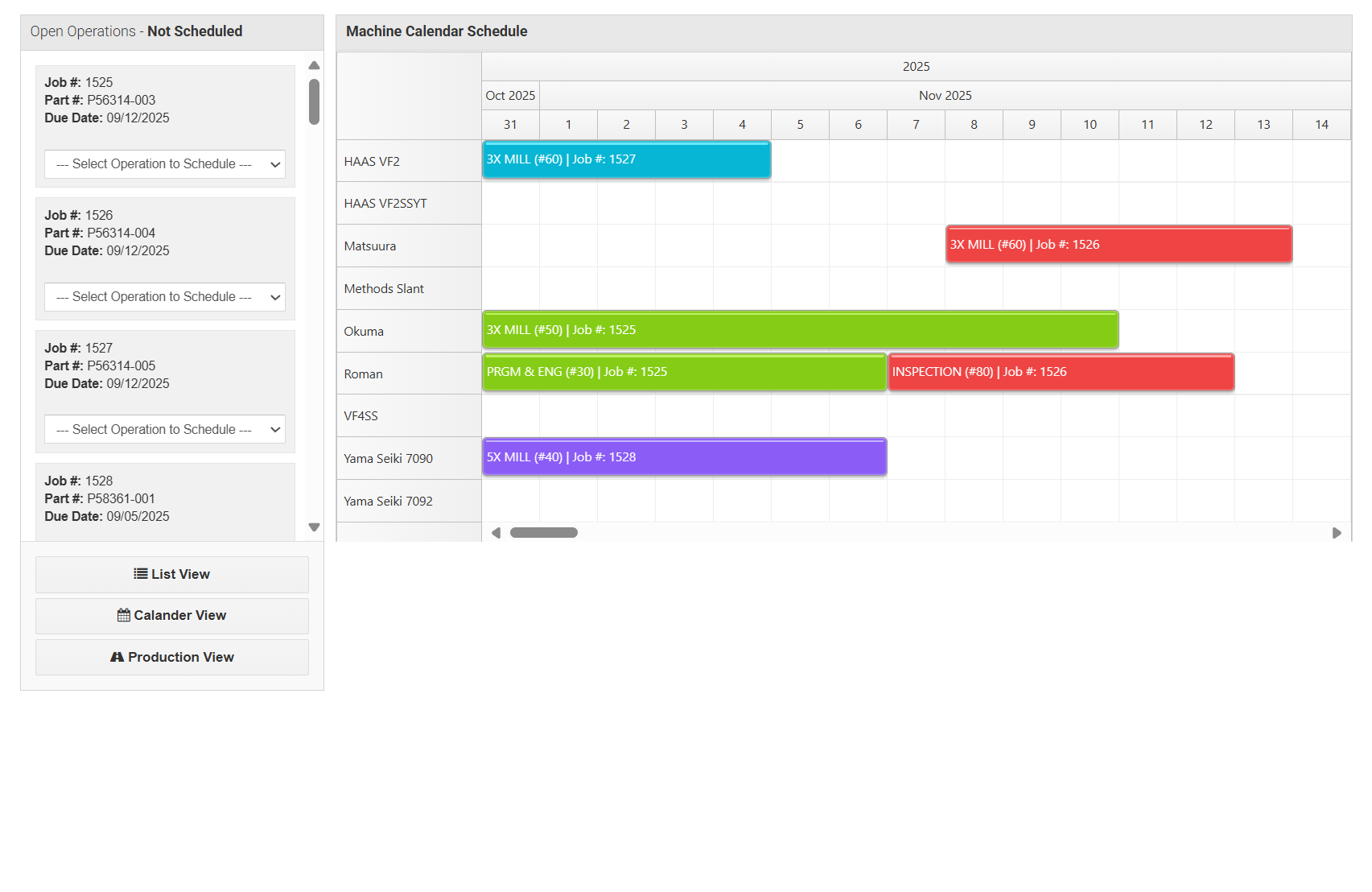The height and width of the screenshot is (892, 1372).
Task: Click the horizontal scrollbar thumb below the calendar
Action: [x=544, y=532]
